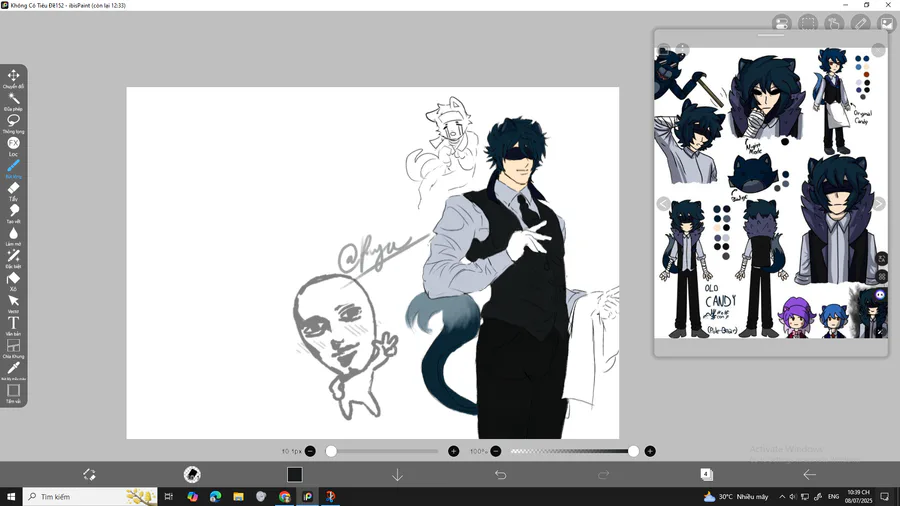Open the FX Lọc filter tool
Image resolution: width=900 pixels, height=506 pixels.
click(x=13, y=145)
